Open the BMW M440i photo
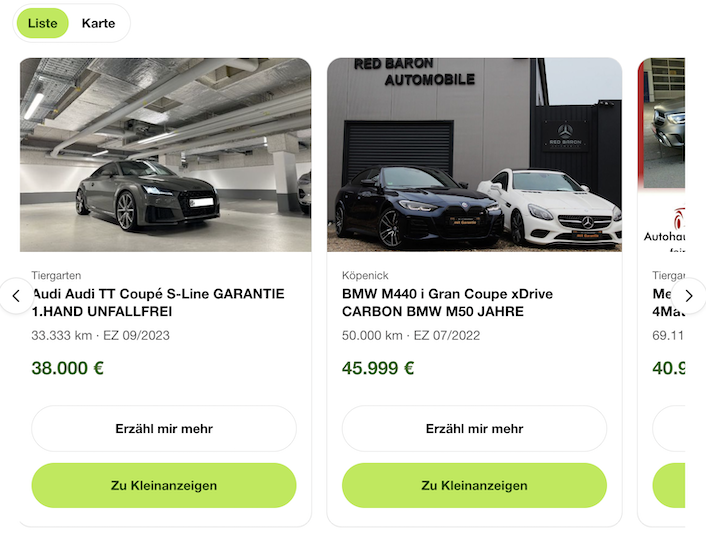The width and height of the screenshot is (706, 533). pyautogui.click(x=474, y=154)
